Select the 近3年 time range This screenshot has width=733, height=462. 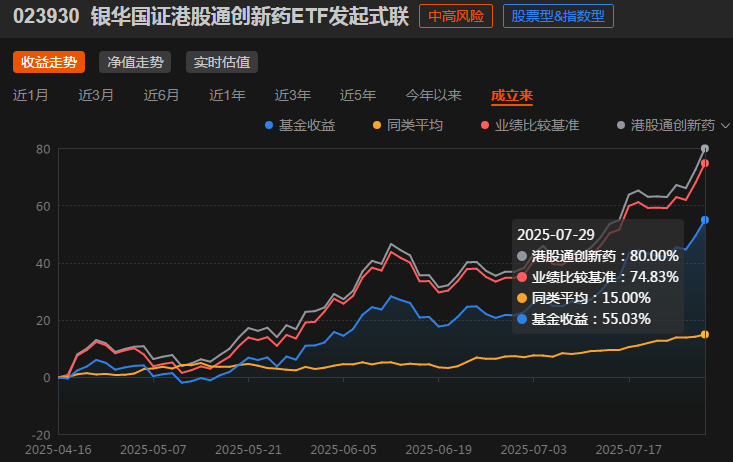click(293, 95)
